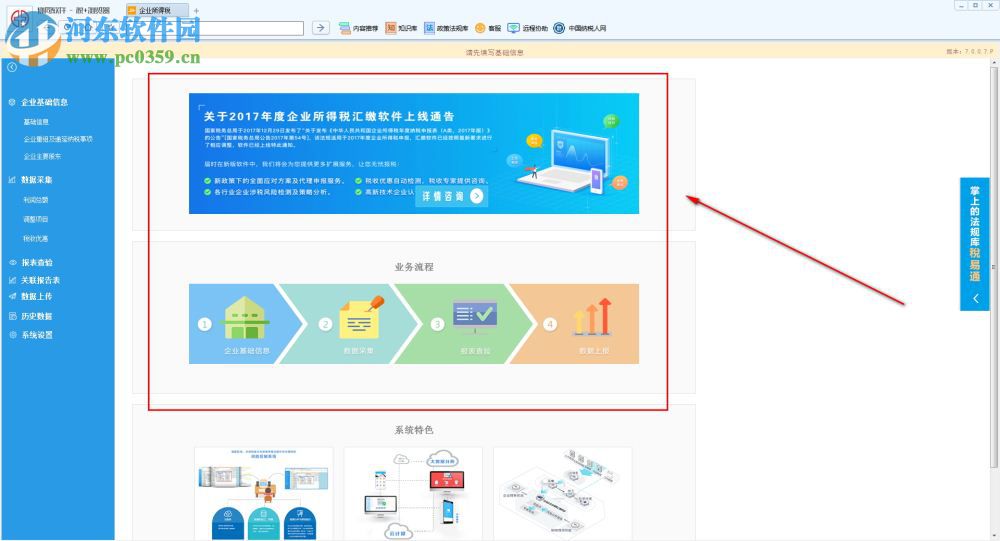The image size is (1000, 541).
Task: Open 关联报告表 in sidebar
Action: click(41, 280)
